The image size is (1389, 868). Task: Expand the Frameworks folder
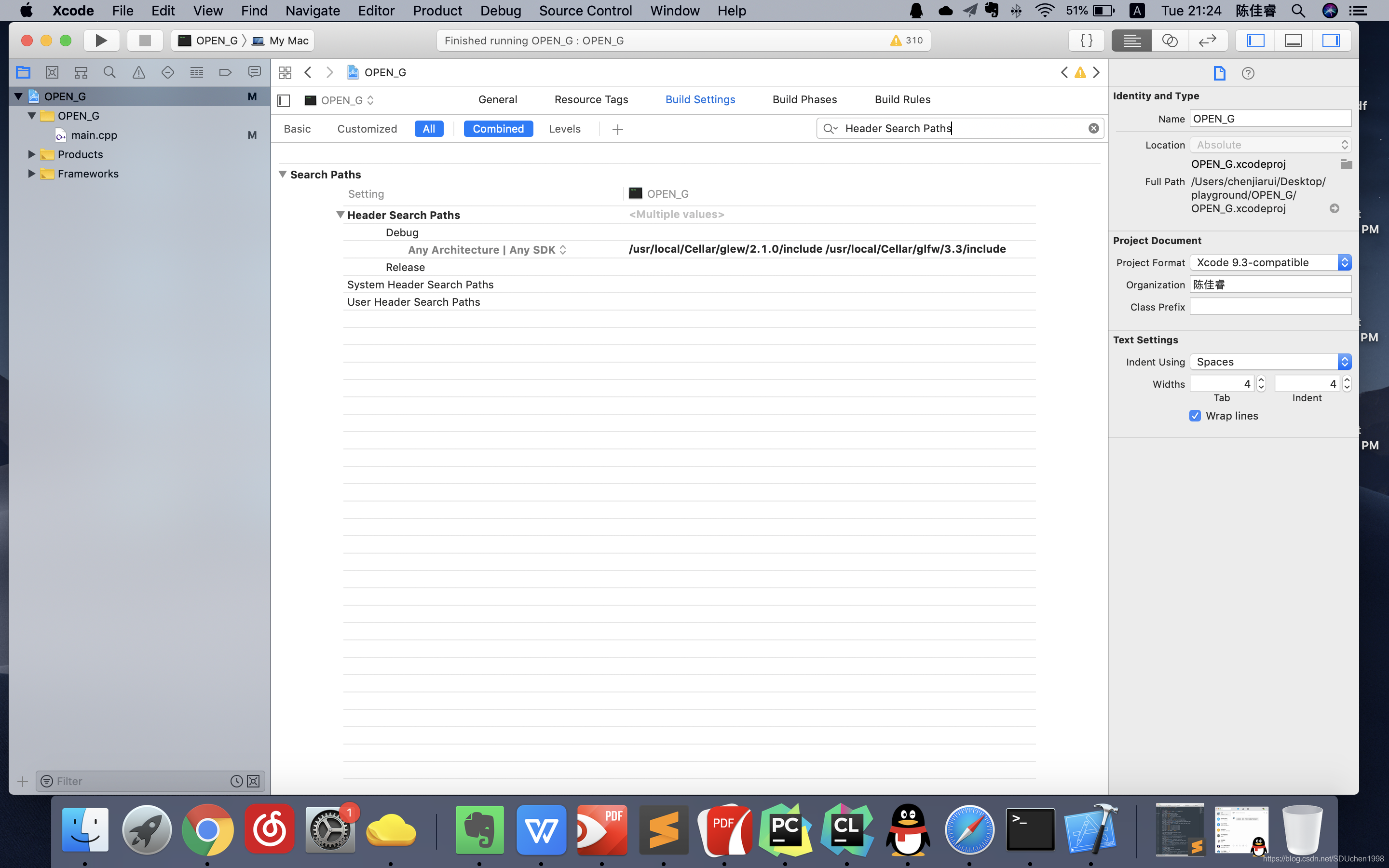point(32,174)
